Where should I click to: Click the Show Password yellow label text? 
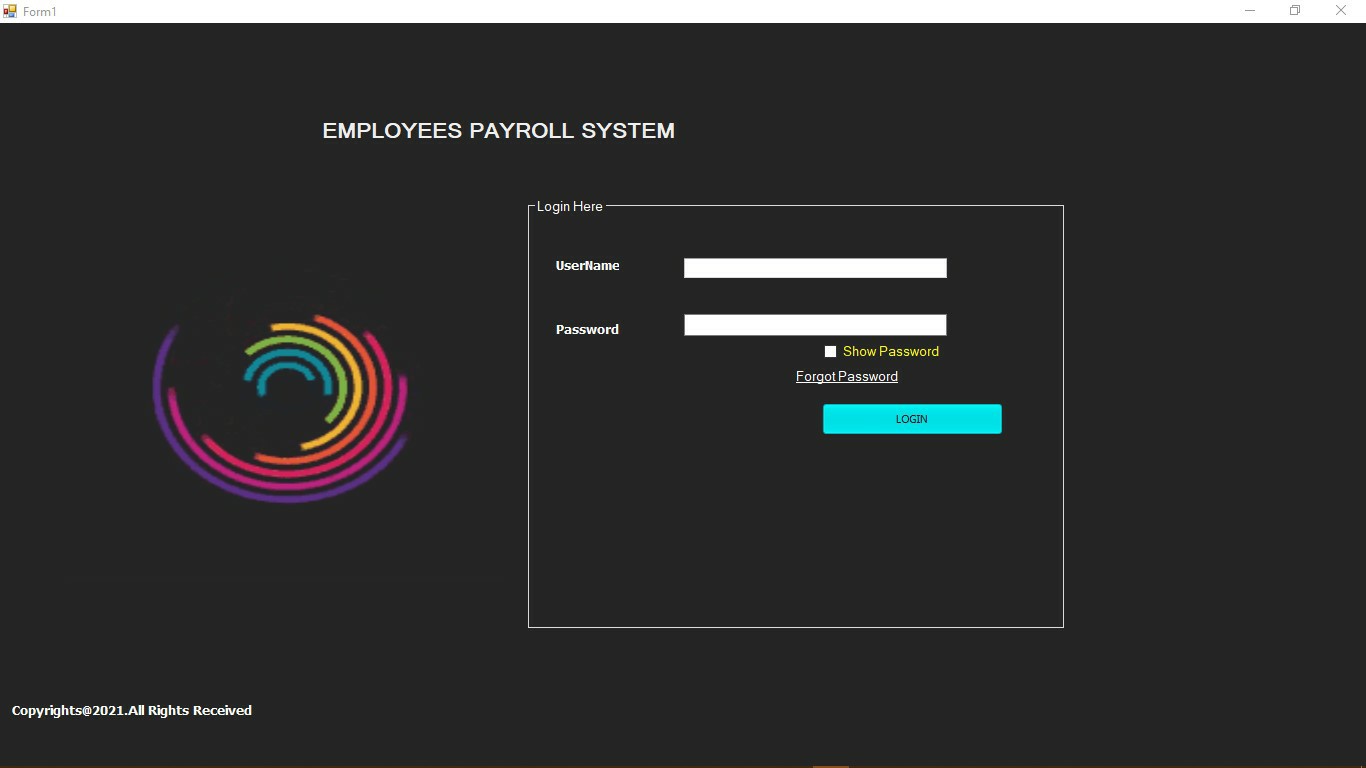coord(890,351)
